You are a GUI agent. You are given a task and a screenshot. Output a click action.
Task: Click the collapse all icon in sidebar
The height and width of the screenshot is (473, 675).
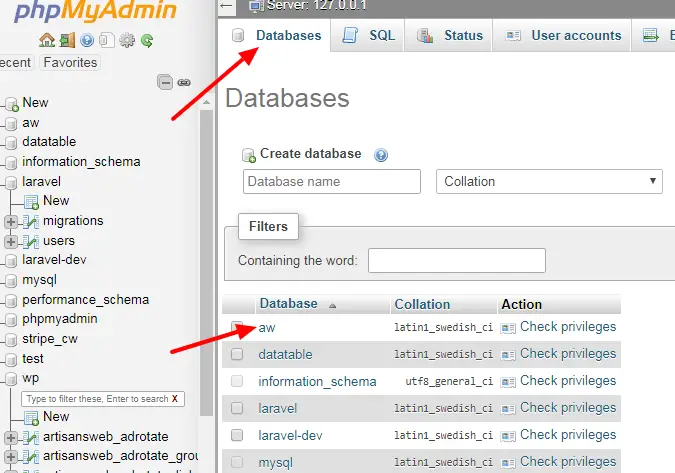point(165,82)
